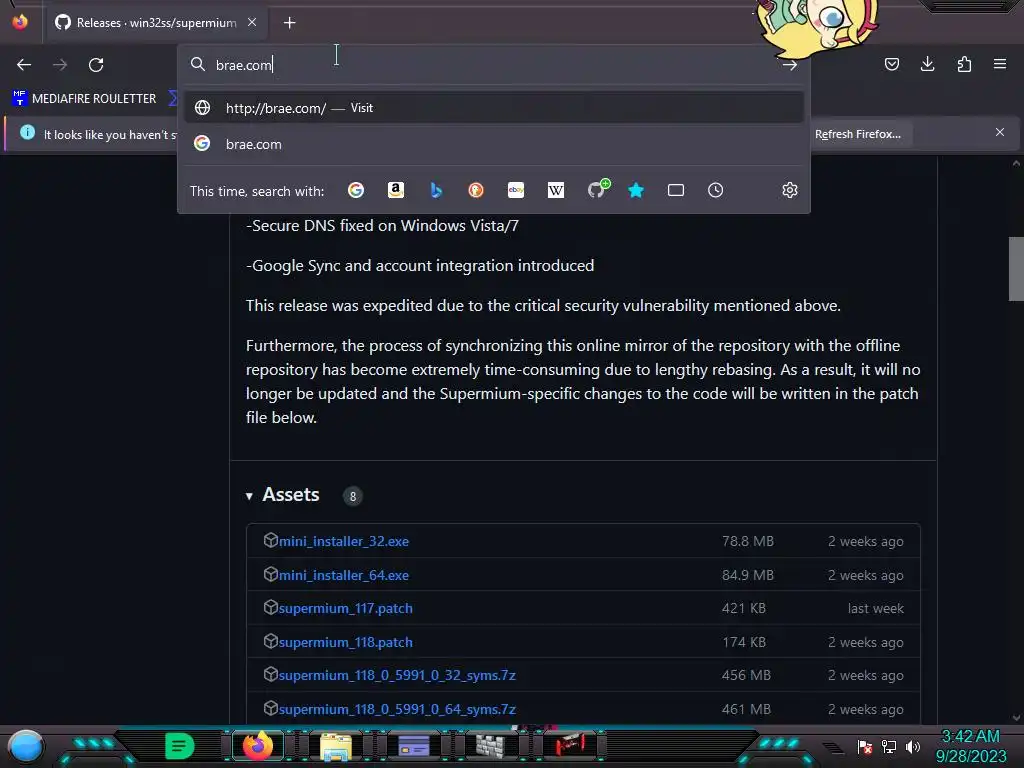The image size is (1024, 768).
Task: Go forward with the forward arrow
Action: (60, 65)
